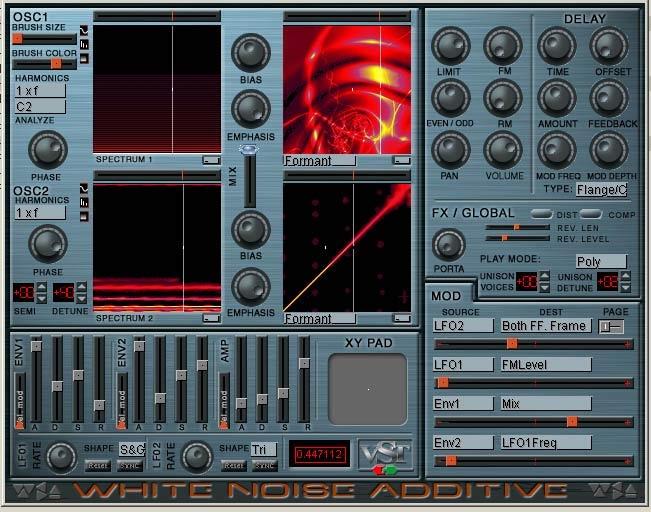Click the MIX vertical slider handle

tap(249, 149)
